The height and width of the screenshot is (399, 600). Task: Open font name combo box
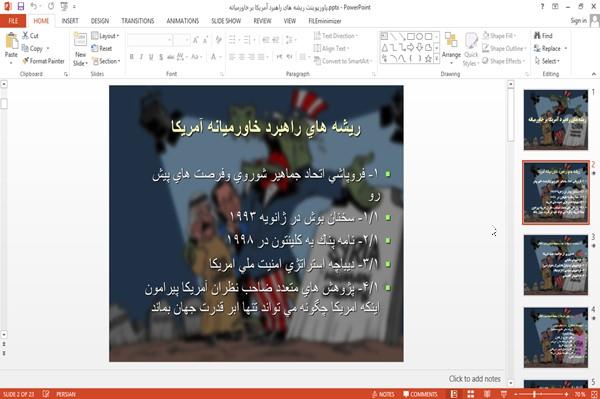[x=150, y=40]
